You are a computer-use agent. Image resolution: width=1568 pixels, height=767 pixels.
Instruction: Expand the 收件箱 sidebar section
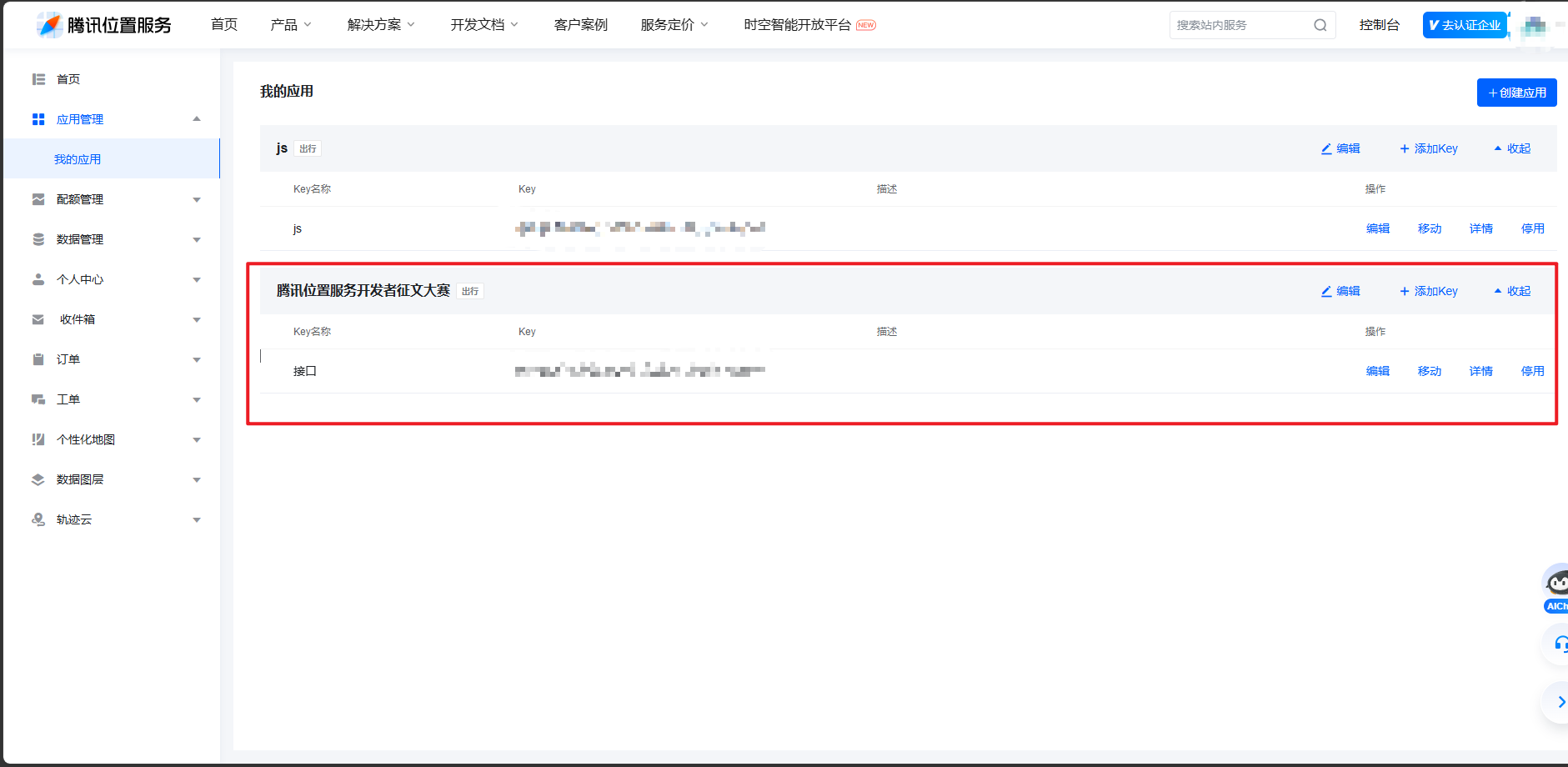tap(197, 320)
